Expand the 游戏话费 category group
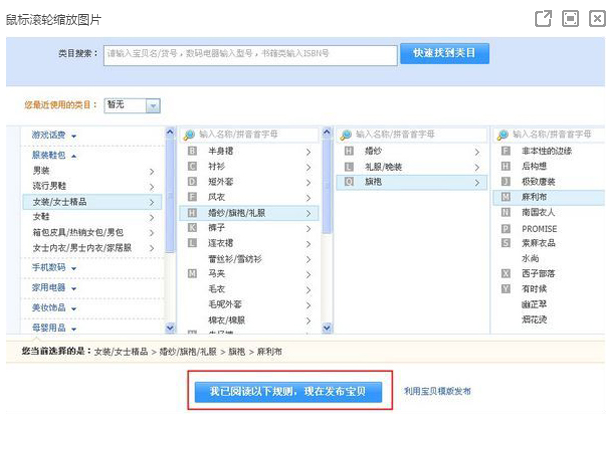616x453 pixels. [54, 135]
